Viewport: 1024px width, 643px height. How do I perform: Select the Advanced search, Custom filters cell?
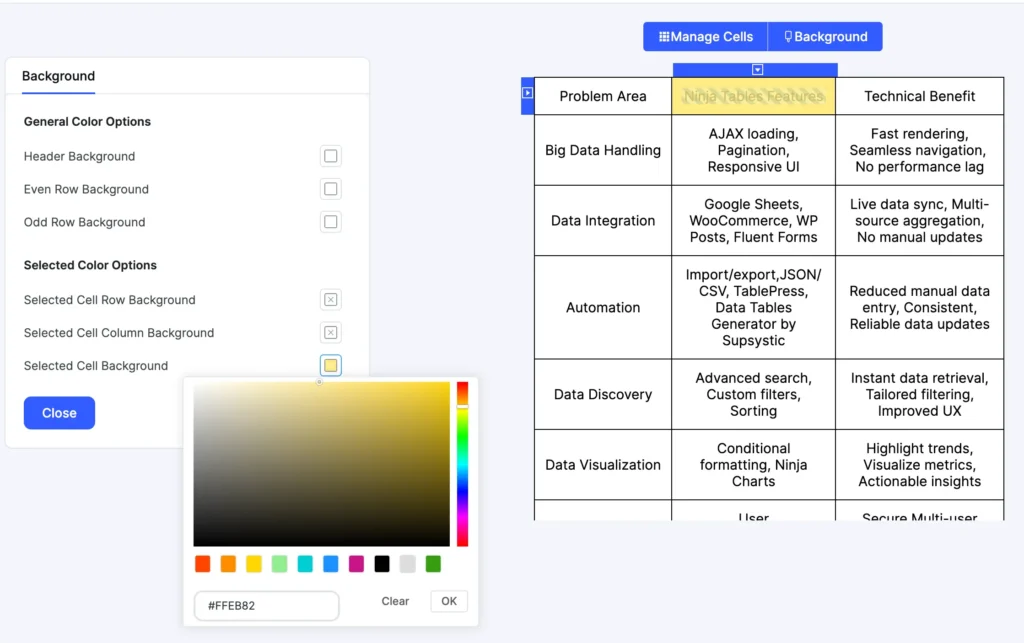point(753,394)
